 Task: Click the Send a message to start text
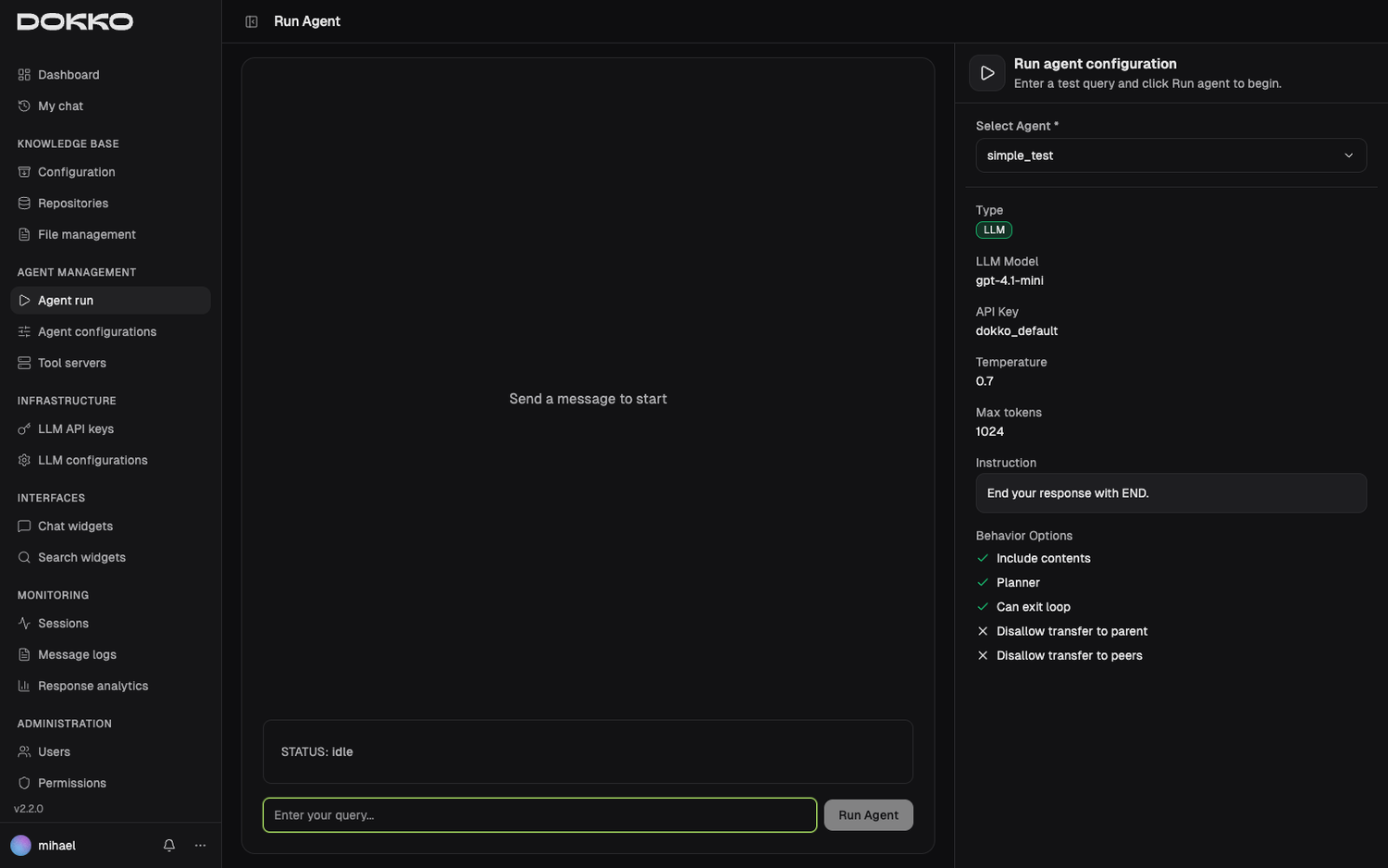coord(588,399)
